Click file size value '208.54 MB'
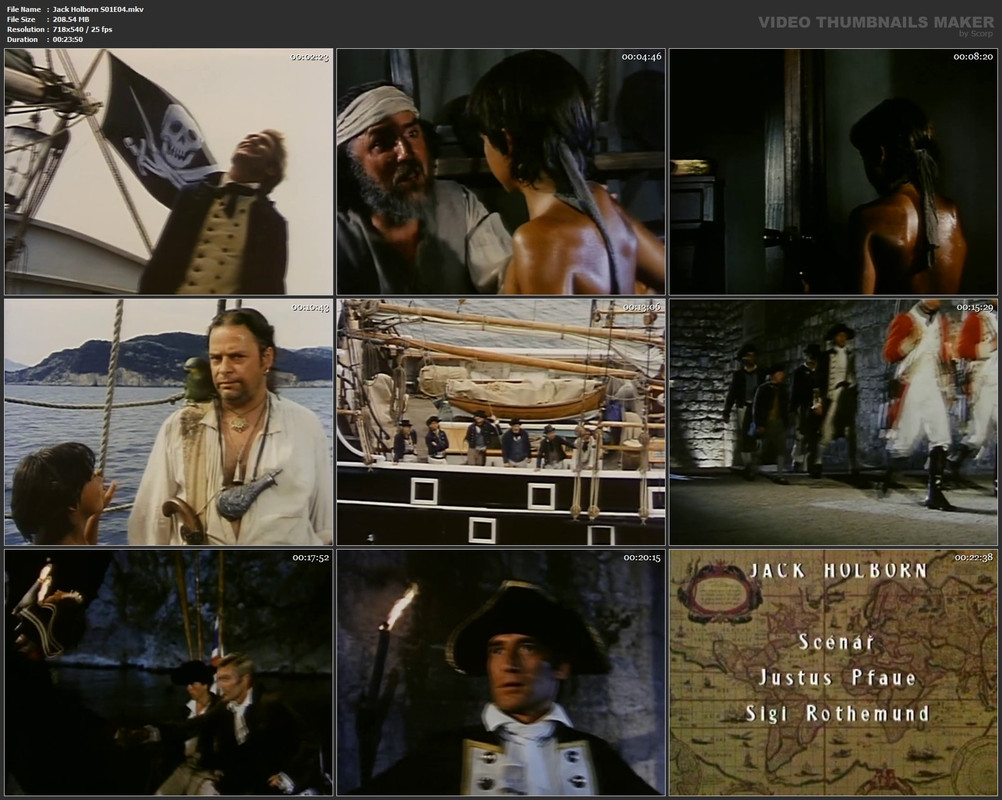This screenshot has height=800, width=1002. pyautogui.click(x=71, y=19)
